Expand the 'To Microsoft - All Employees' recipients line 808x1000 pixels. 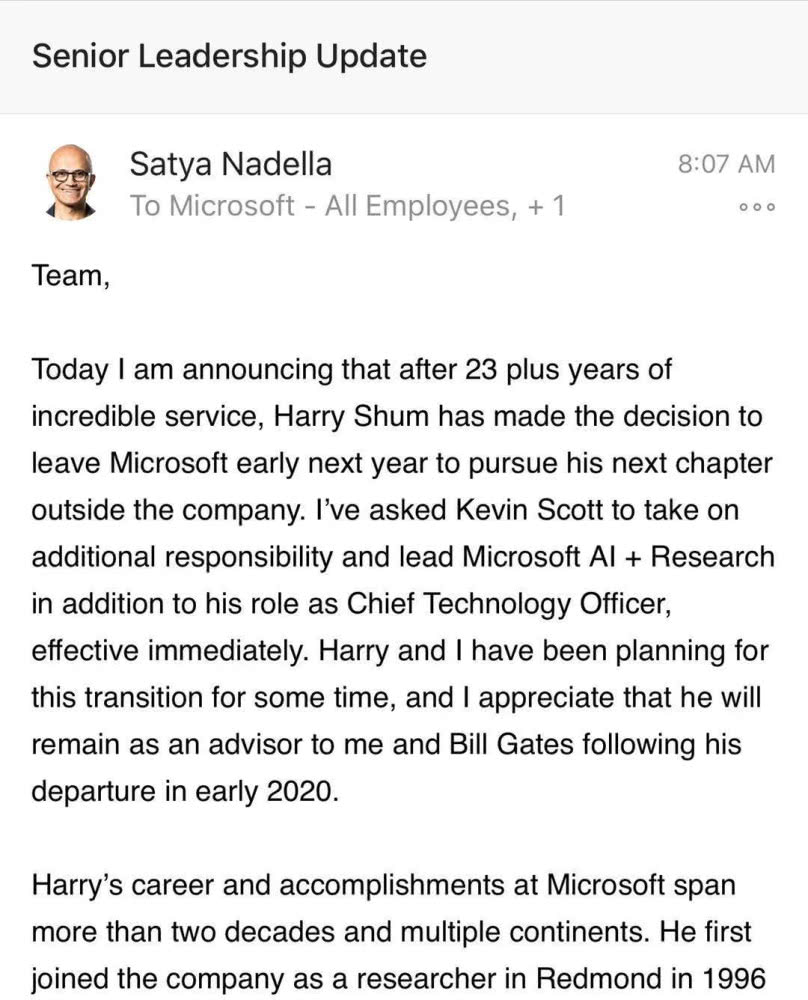tap(320, 206)
